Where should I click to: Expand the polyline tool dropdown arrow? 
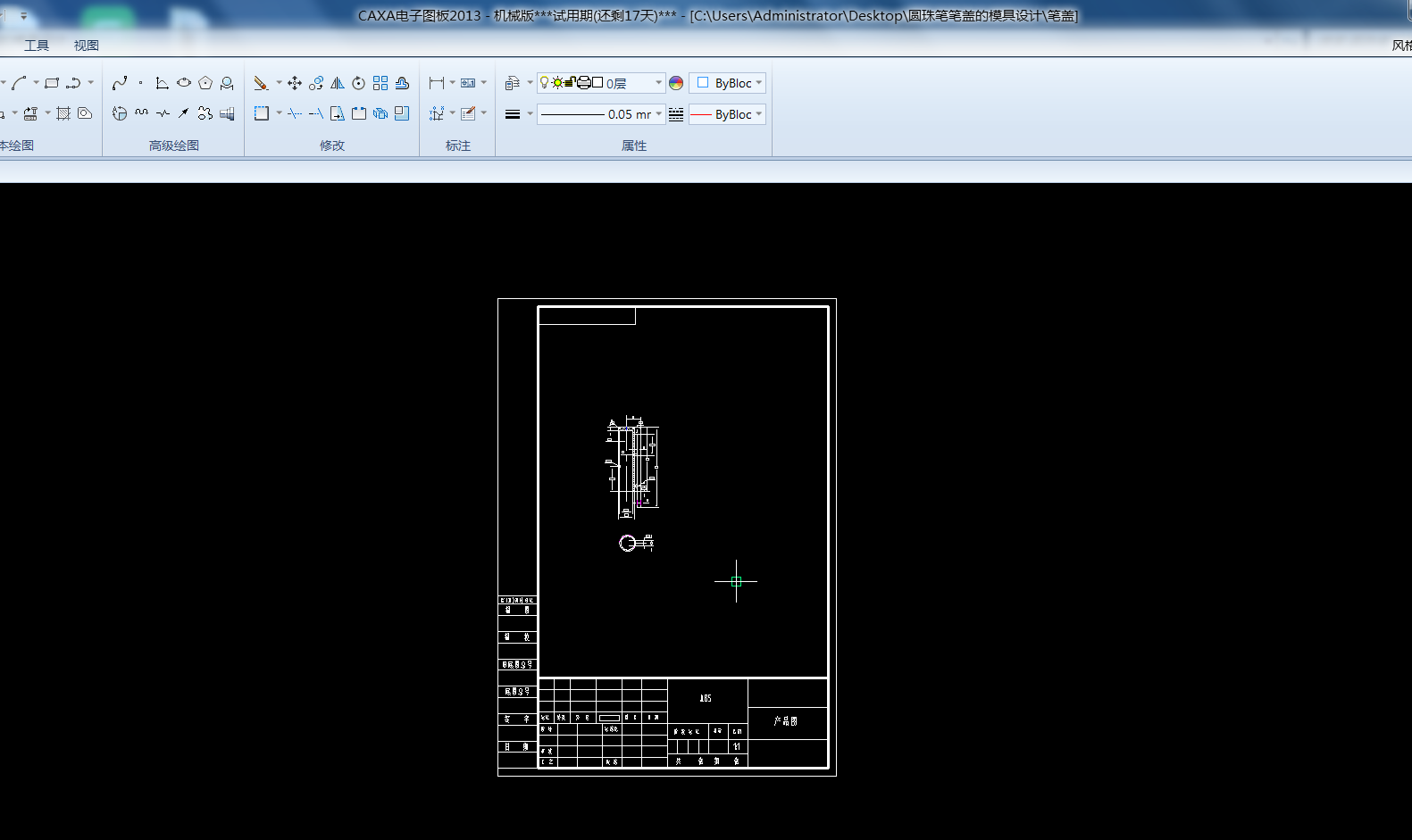90,83
